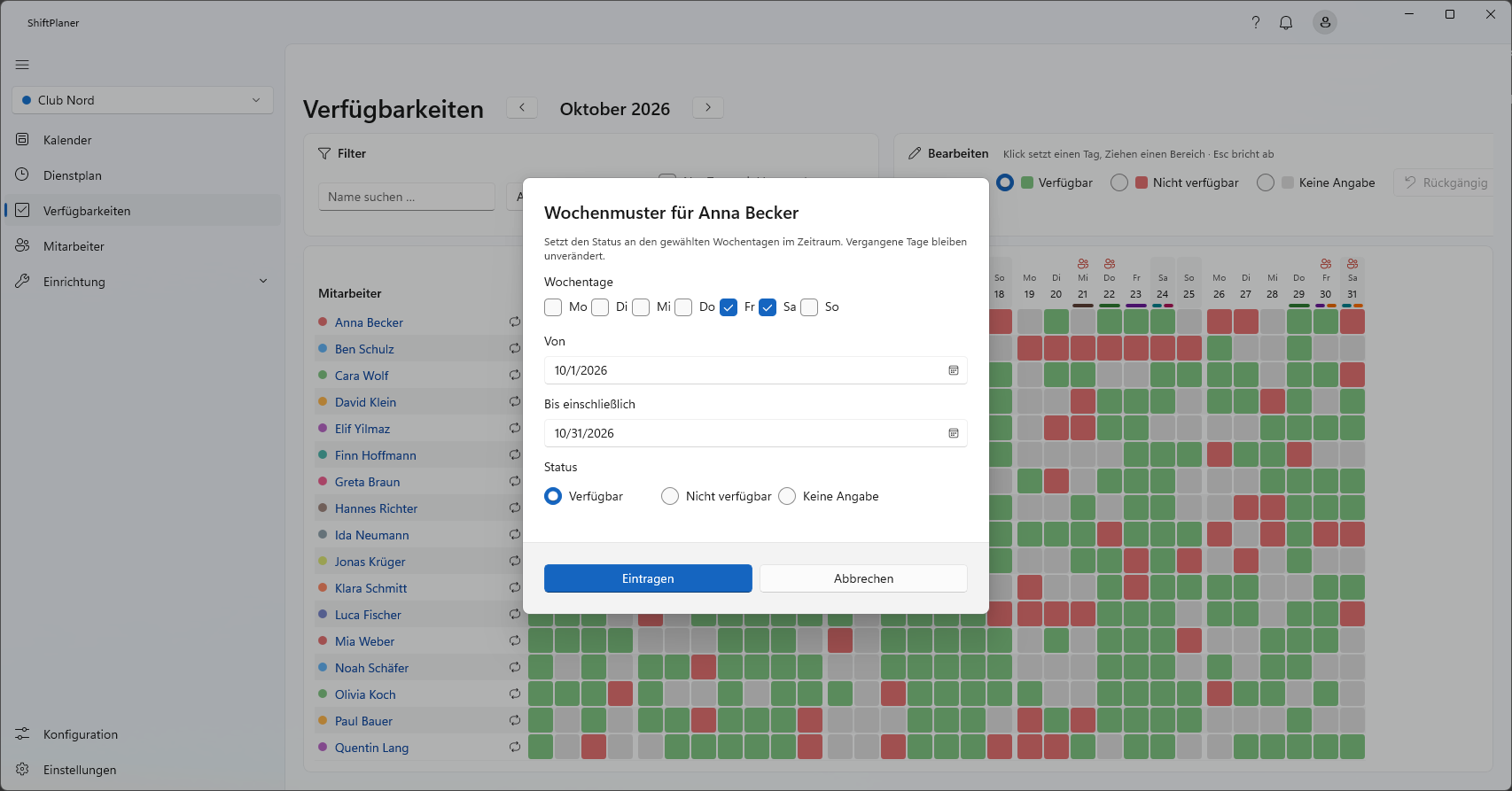Click the Von date field 10/1/2026
This screenshot has height=791, width=1512.
pos(755,370)
